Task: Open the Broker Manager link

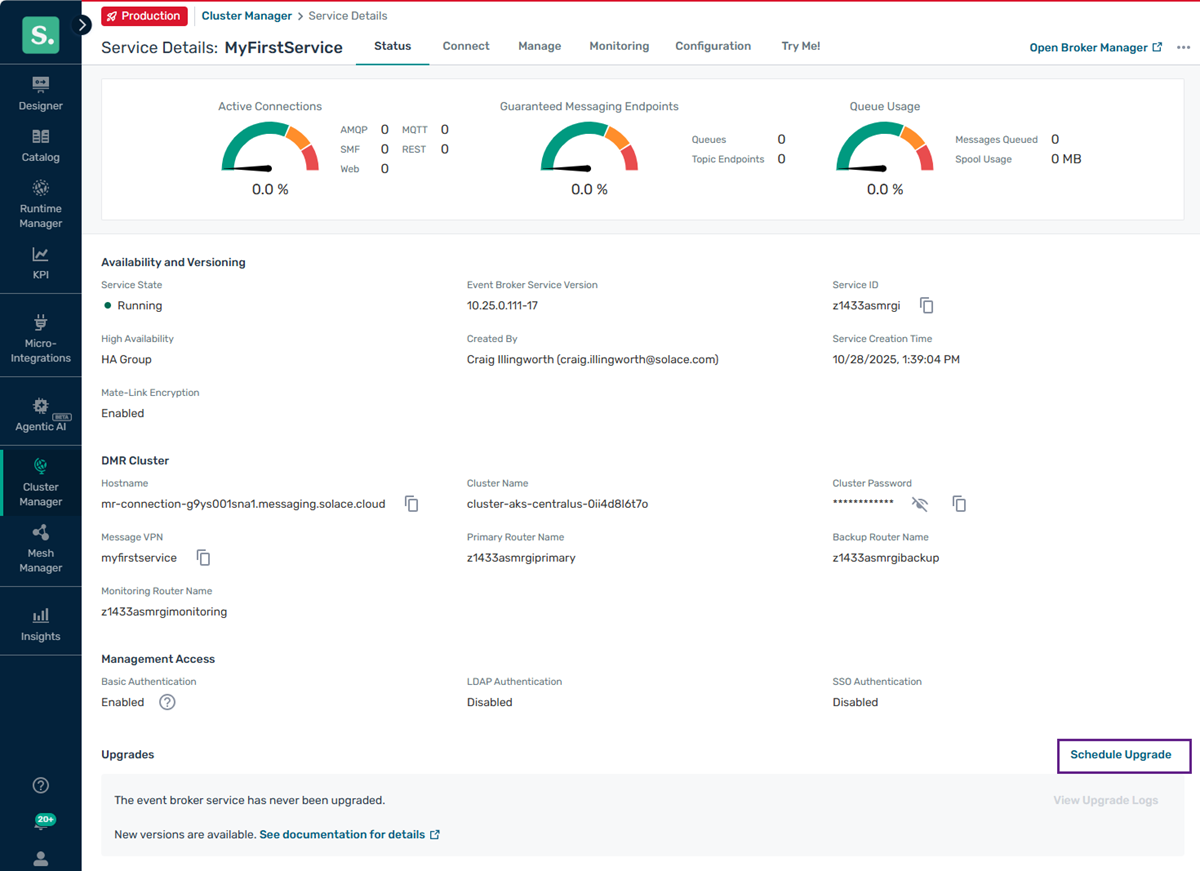Action: click(x=1095, y=47)
